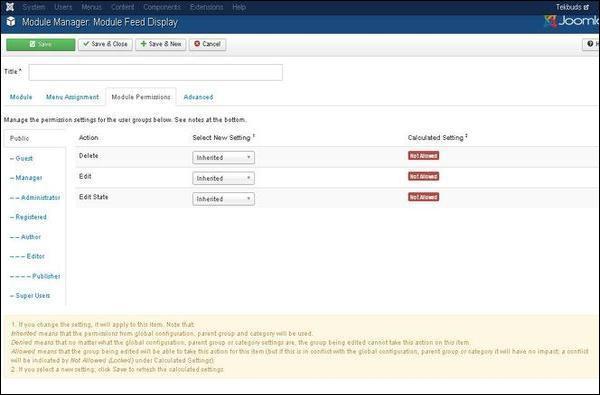The image size is (600, 395).
Task: Switch to the Menu Assignment tab
Action: [x=72, y=97]
